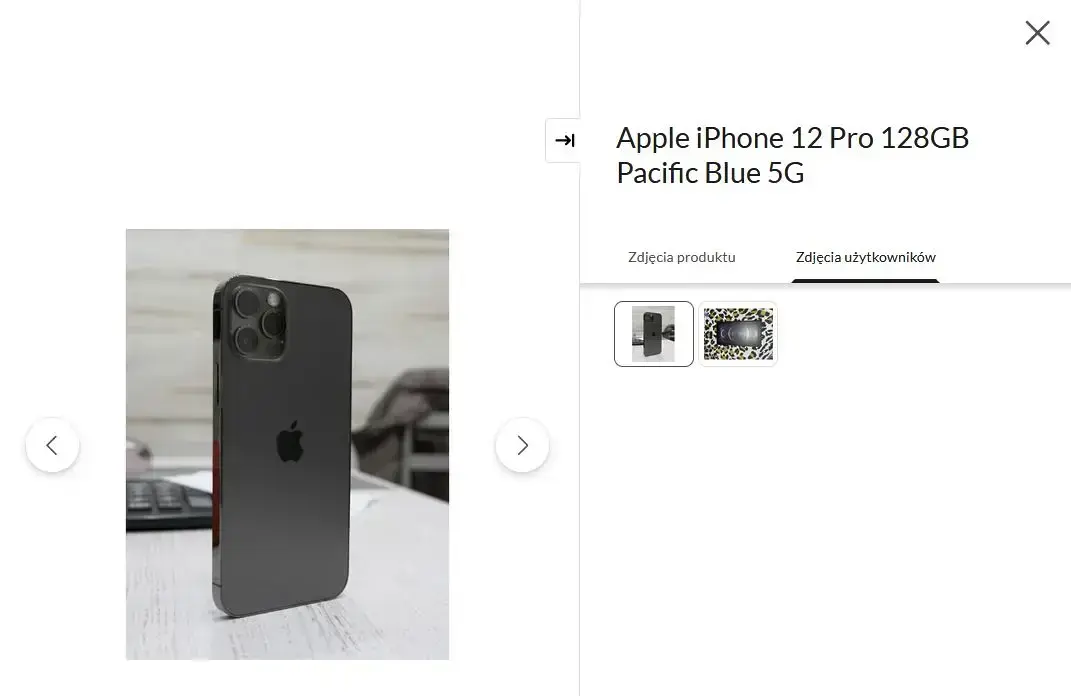Screen dimensions: 1071x696
Task: Open the leopard-print background thumbnail
Action: pos(738,334)
